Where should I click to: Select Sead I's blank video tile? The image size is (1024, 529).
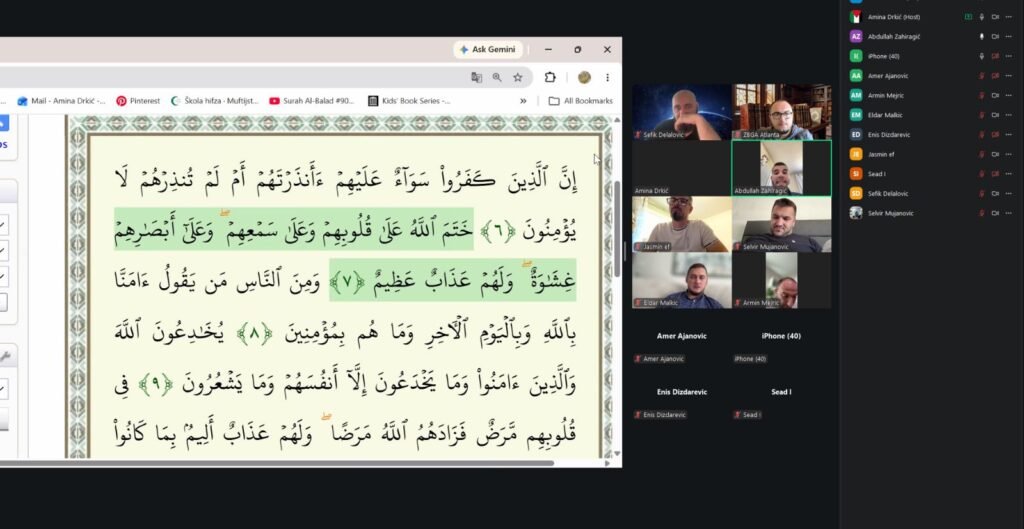tap(782, 393)
